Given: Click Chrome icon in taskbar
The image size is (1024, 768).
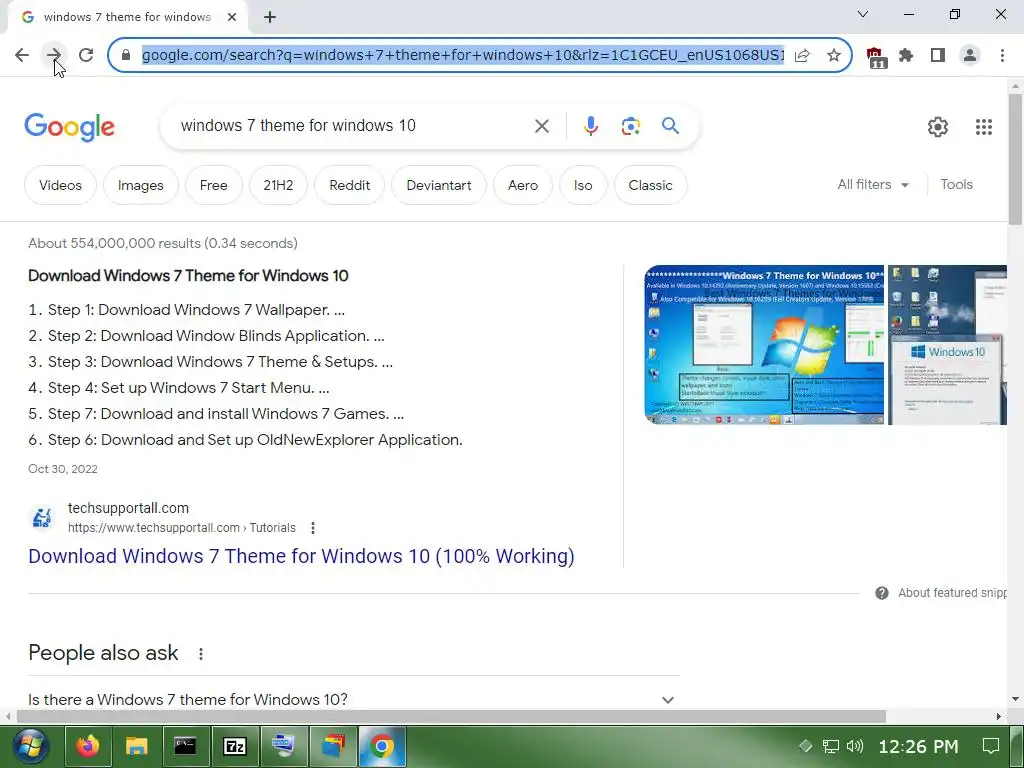Looking at the screenshot, I should coord(382,746).
